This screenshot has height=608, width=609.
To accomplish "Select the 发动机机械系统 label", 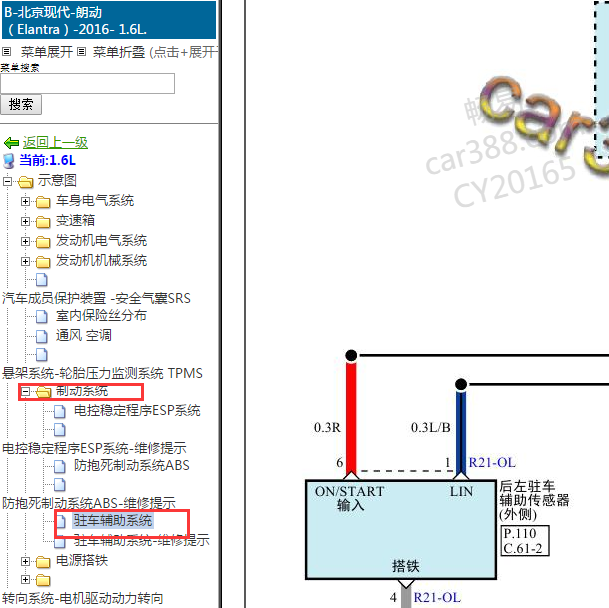I will tap(101, 260).
